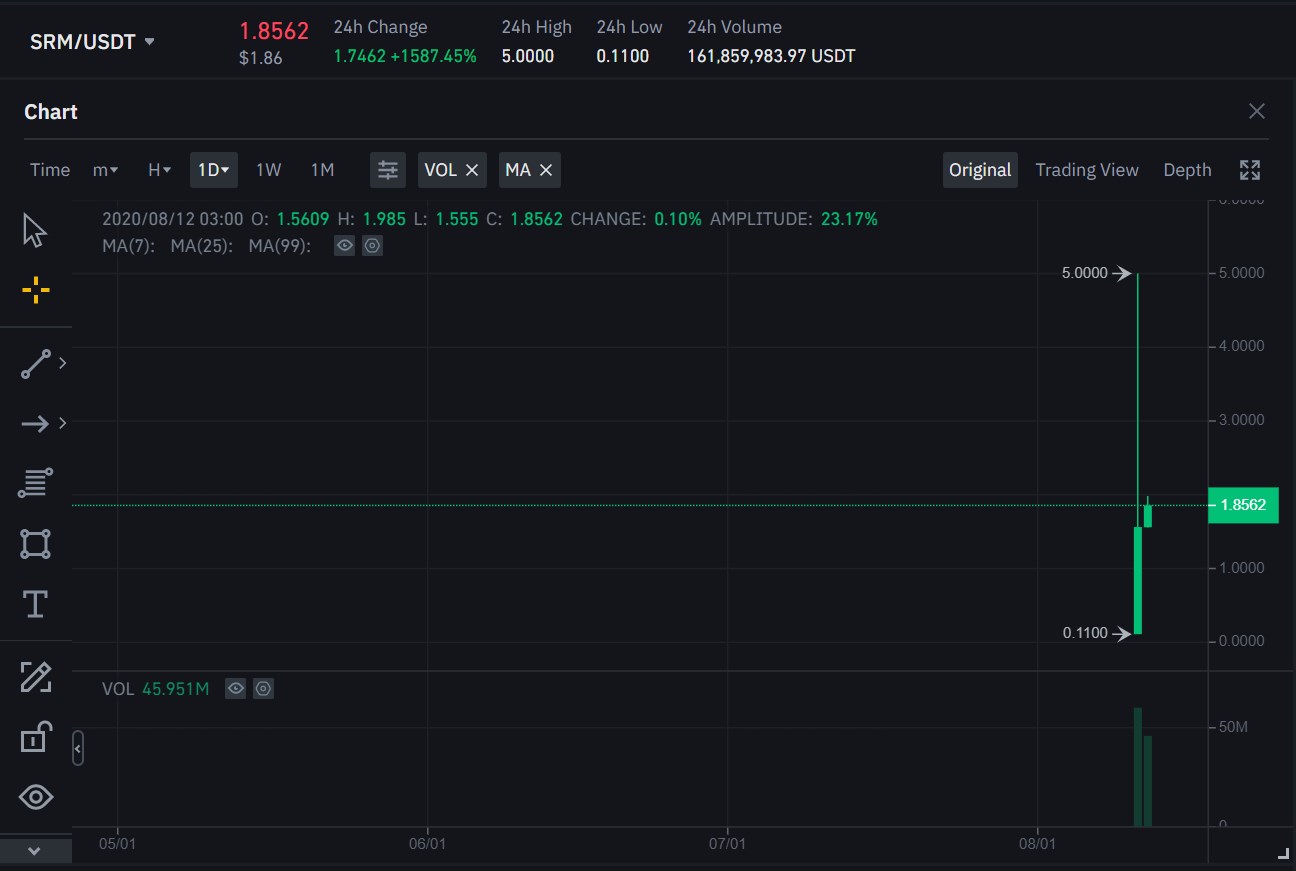Select the text annotation tool
This screenshot has height=871, width=1296.
tap(35, 604)
